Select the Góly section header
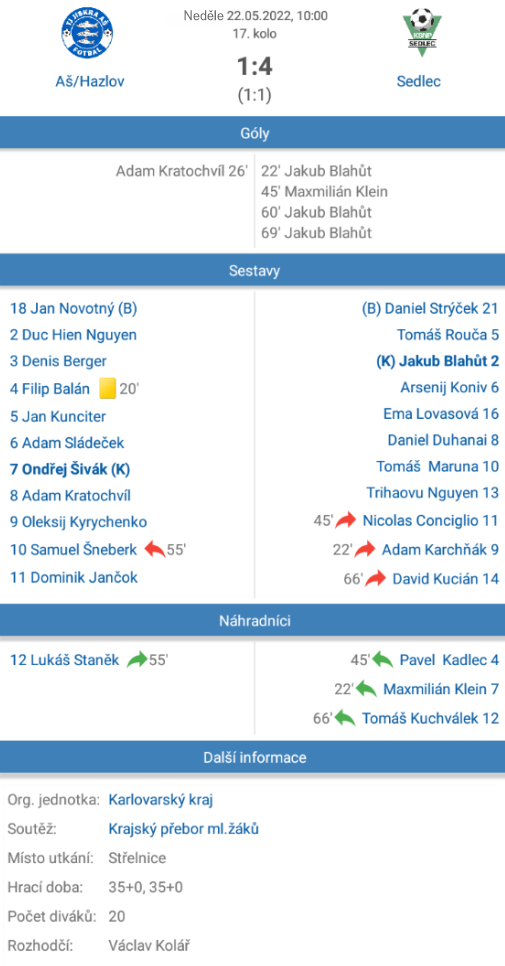 click(x=252, y=132)
